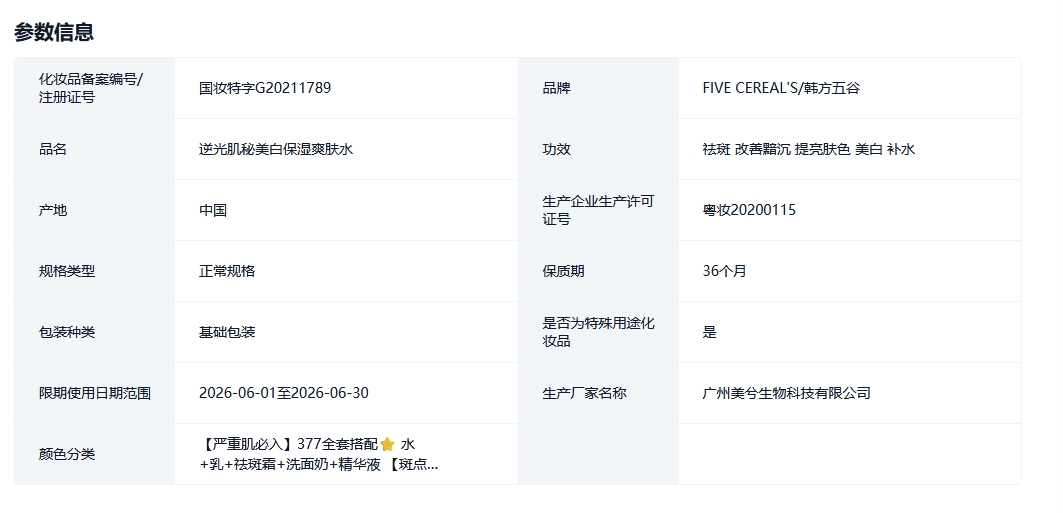1063x513 pixels.
Task: Click the 生产厂家名称 label
Action: [x=584, y=393]
